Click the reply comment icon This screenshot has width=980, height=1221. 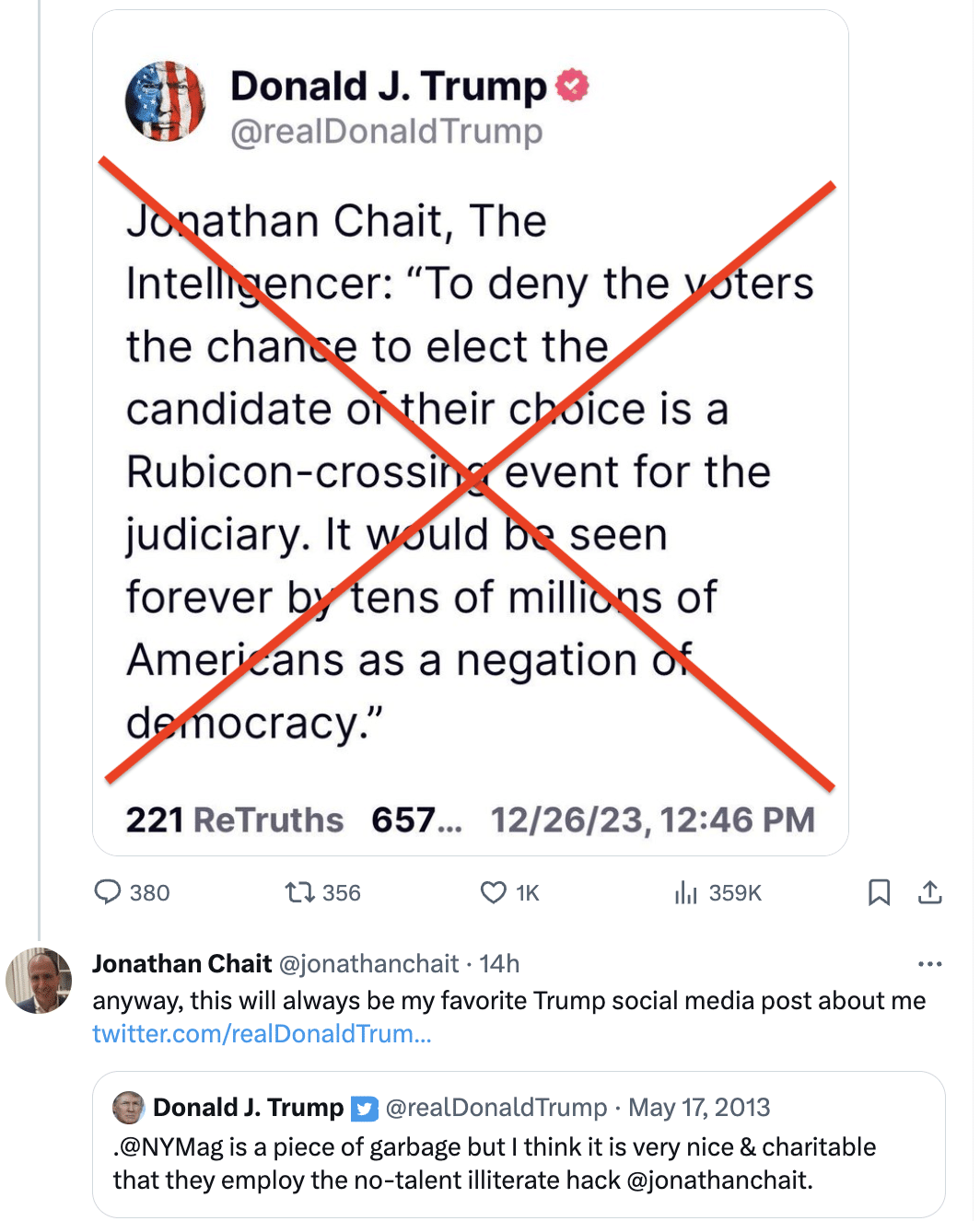(109, 891)
